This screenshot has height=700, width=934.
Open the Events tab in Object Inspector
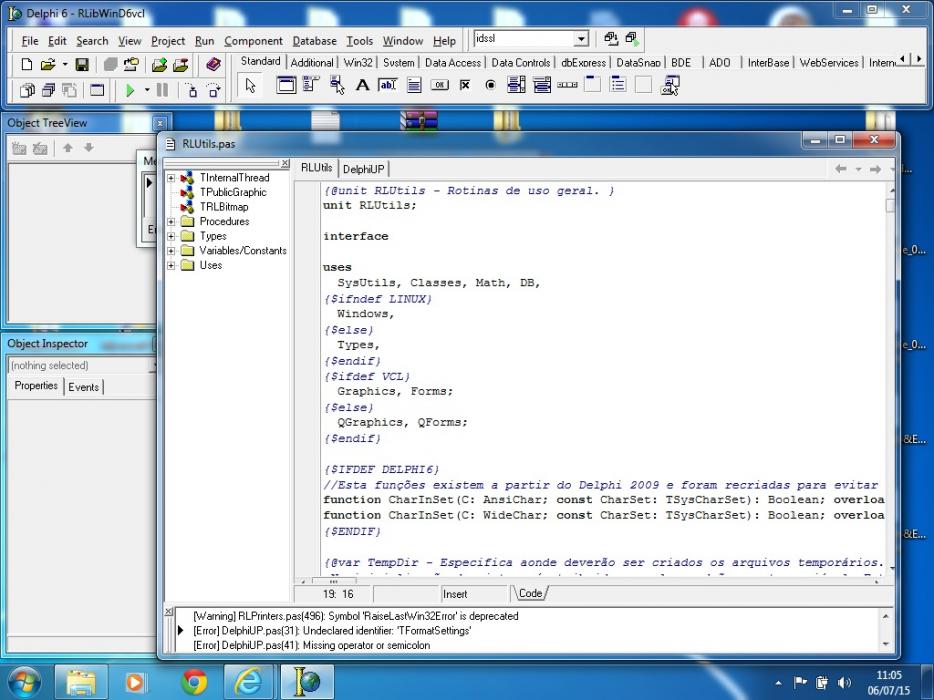click(83, 387)
